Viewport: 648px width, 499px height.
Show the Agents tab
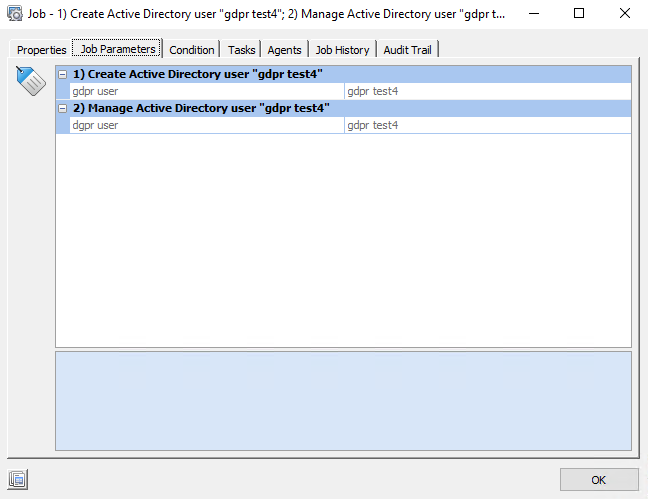(284, 50)
